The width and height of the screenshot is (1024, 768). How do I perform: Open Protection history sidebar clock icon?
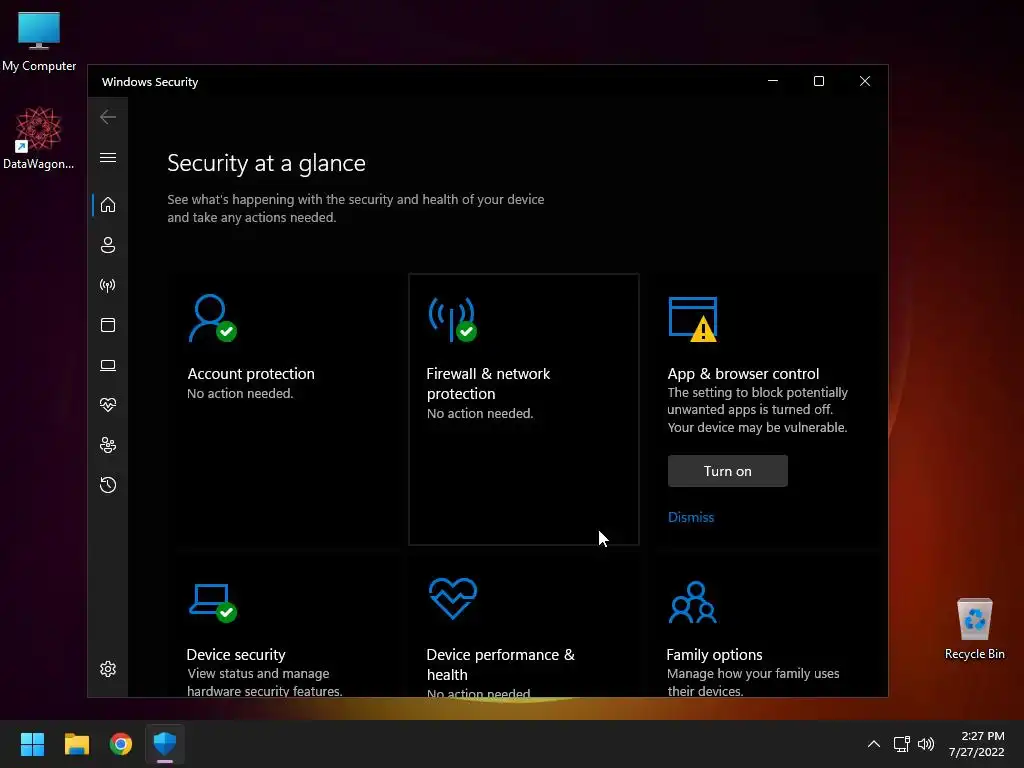pyautogui.click(x=108, y=485)
